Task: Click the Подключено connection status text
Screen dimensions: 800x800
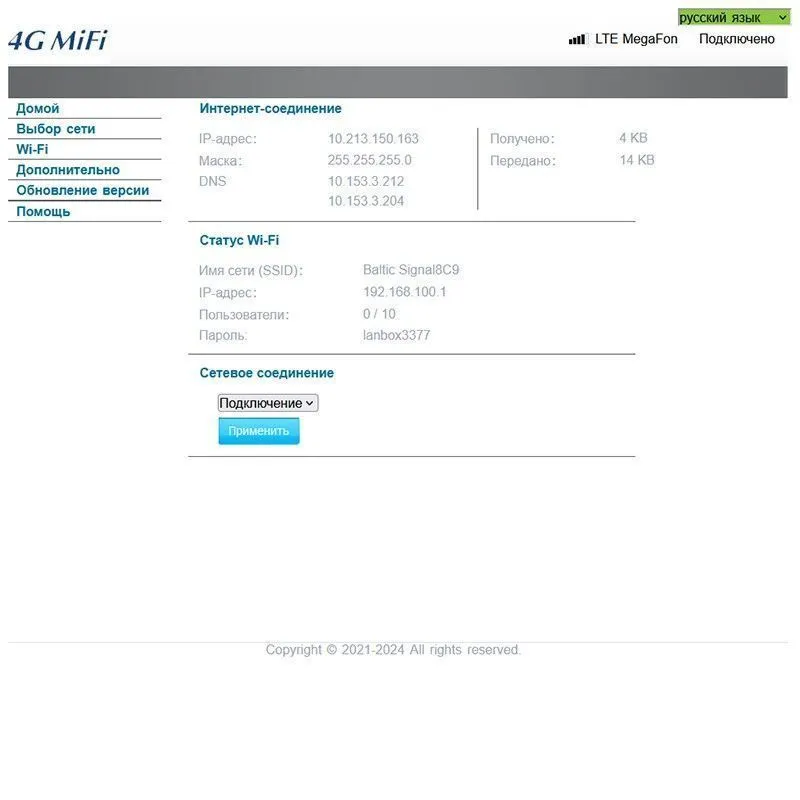Action: pyautogui.click(x=736, y=39)
